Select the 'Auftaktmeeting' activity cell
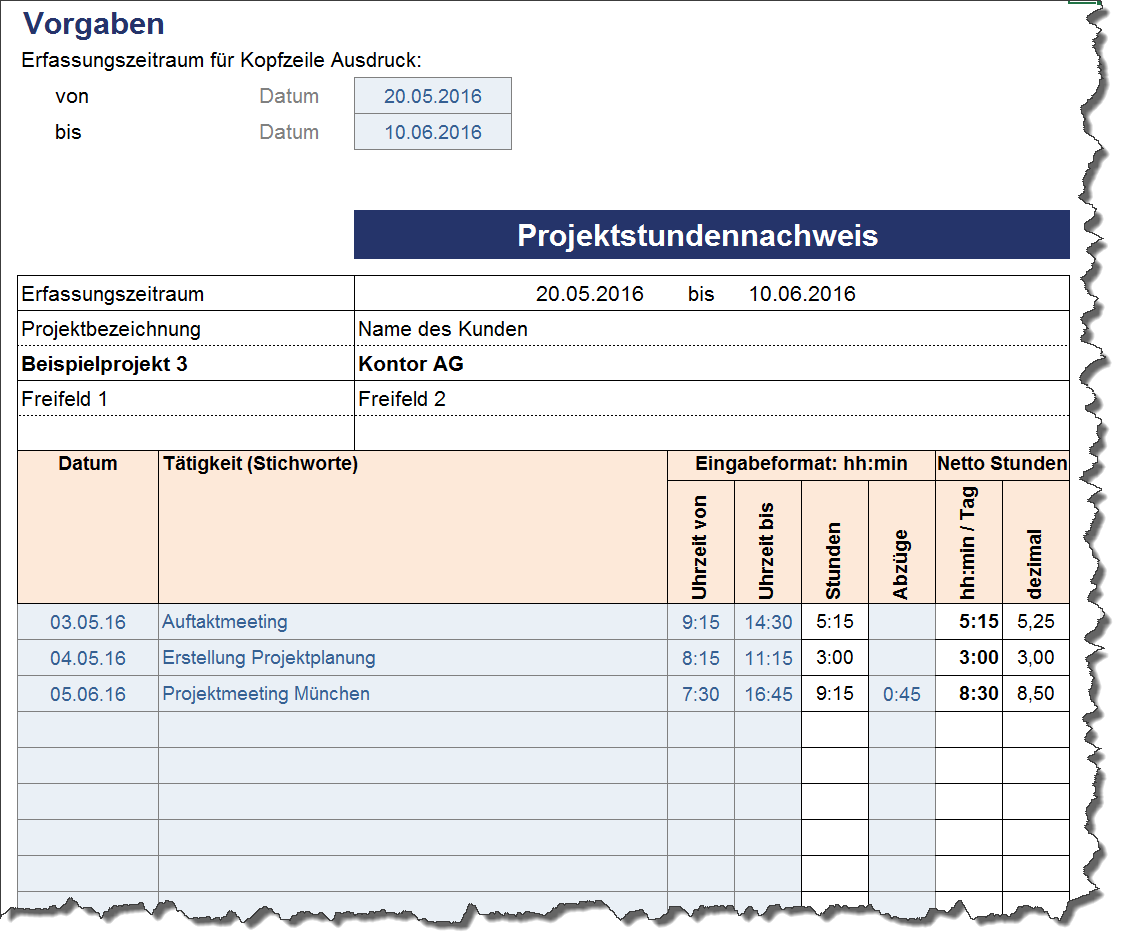The width and height of the screenshot is (1125, 944). coord(413,622)
